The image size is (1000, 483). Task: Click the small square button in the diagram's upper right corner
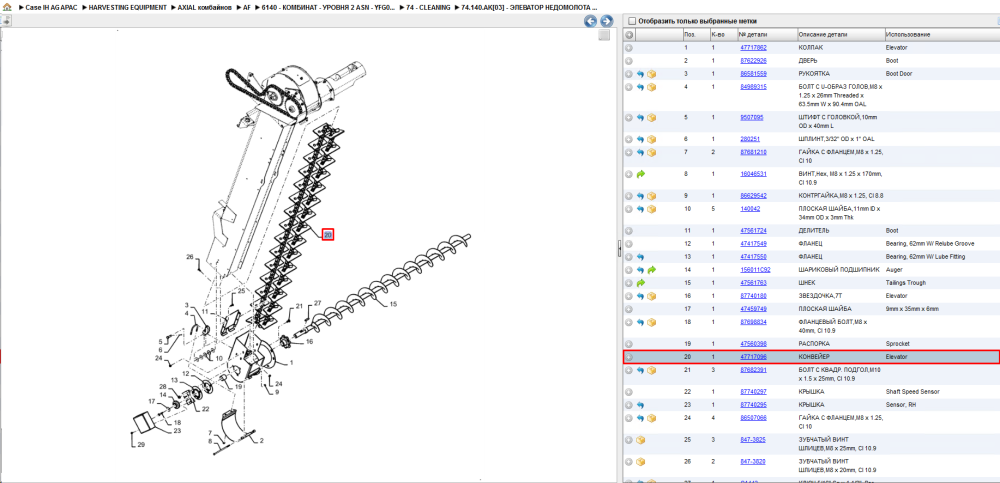[605, 36]
